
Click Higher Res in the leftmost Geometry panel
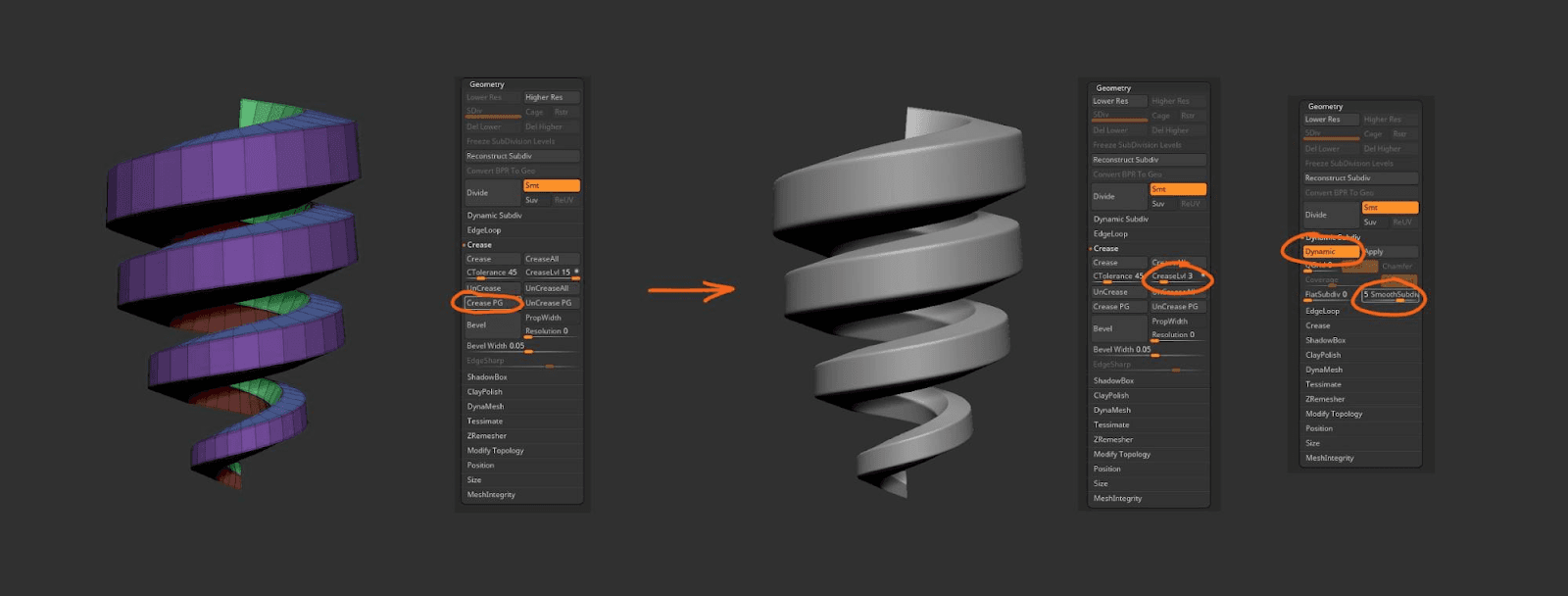click(x=550, y=97)
